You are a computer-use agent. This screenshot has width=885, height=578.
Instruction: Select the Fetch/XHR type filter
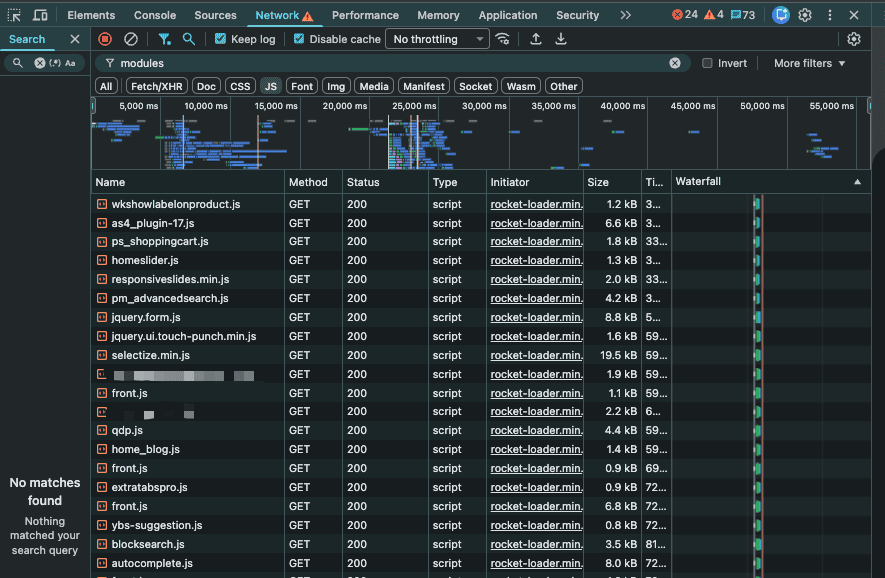tap(157, 86)
